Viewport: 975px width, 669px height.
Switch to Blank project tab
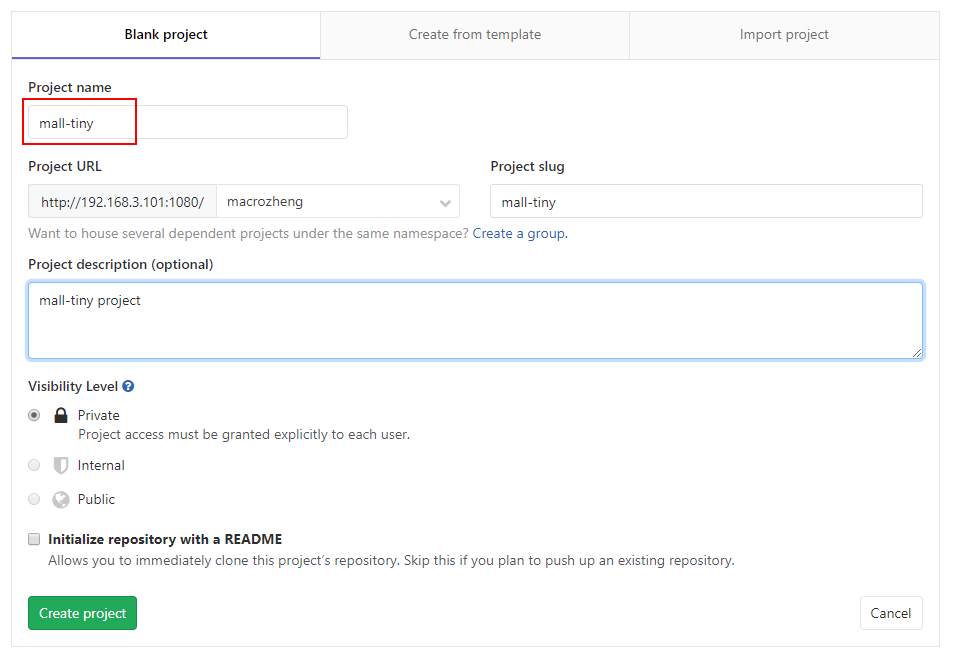pos(166,35)
